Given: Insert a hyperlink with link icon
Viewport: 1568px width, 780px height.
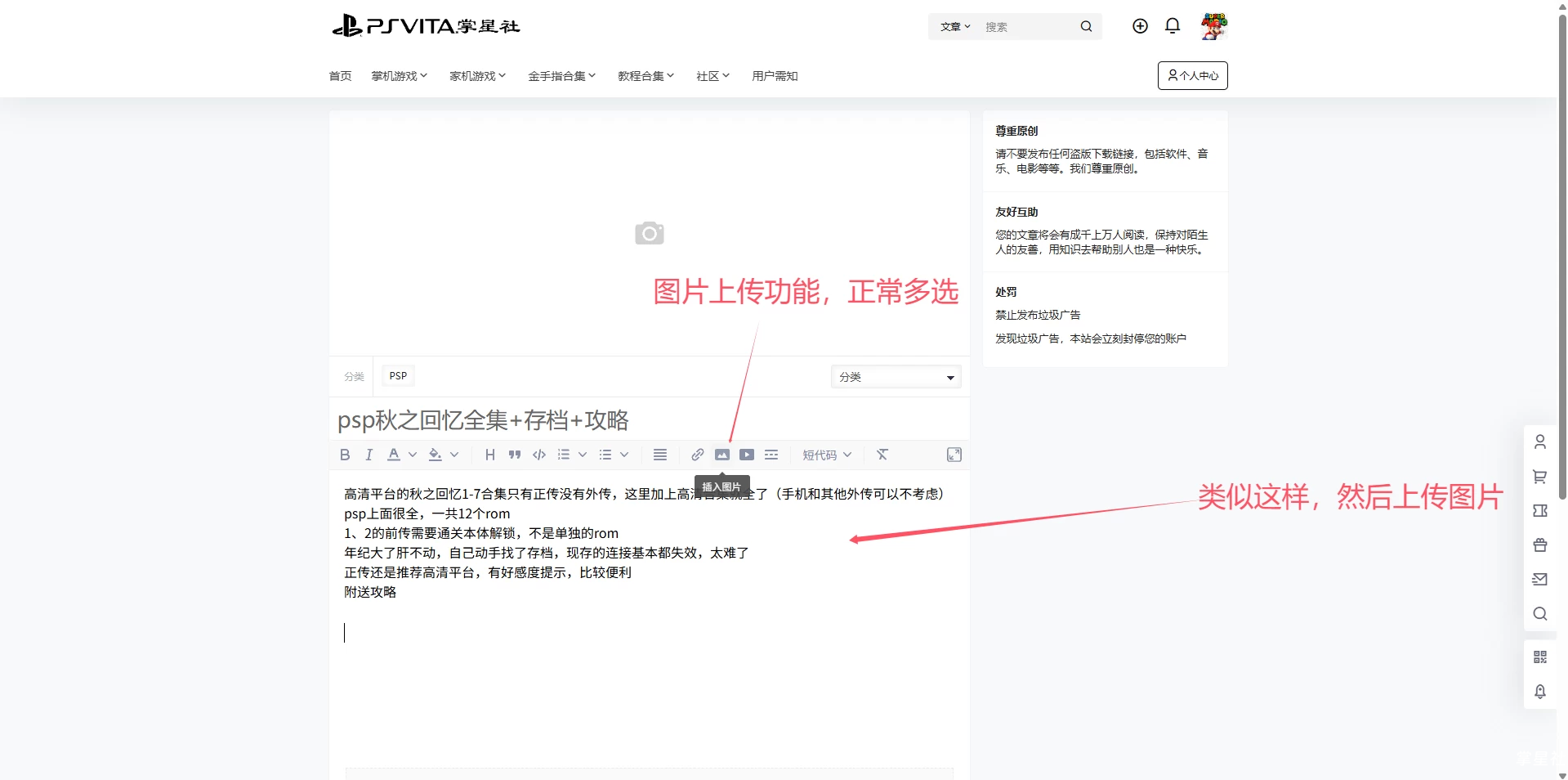Looking at the screenshot, I should pyautogui.click(x=698, y=455).
